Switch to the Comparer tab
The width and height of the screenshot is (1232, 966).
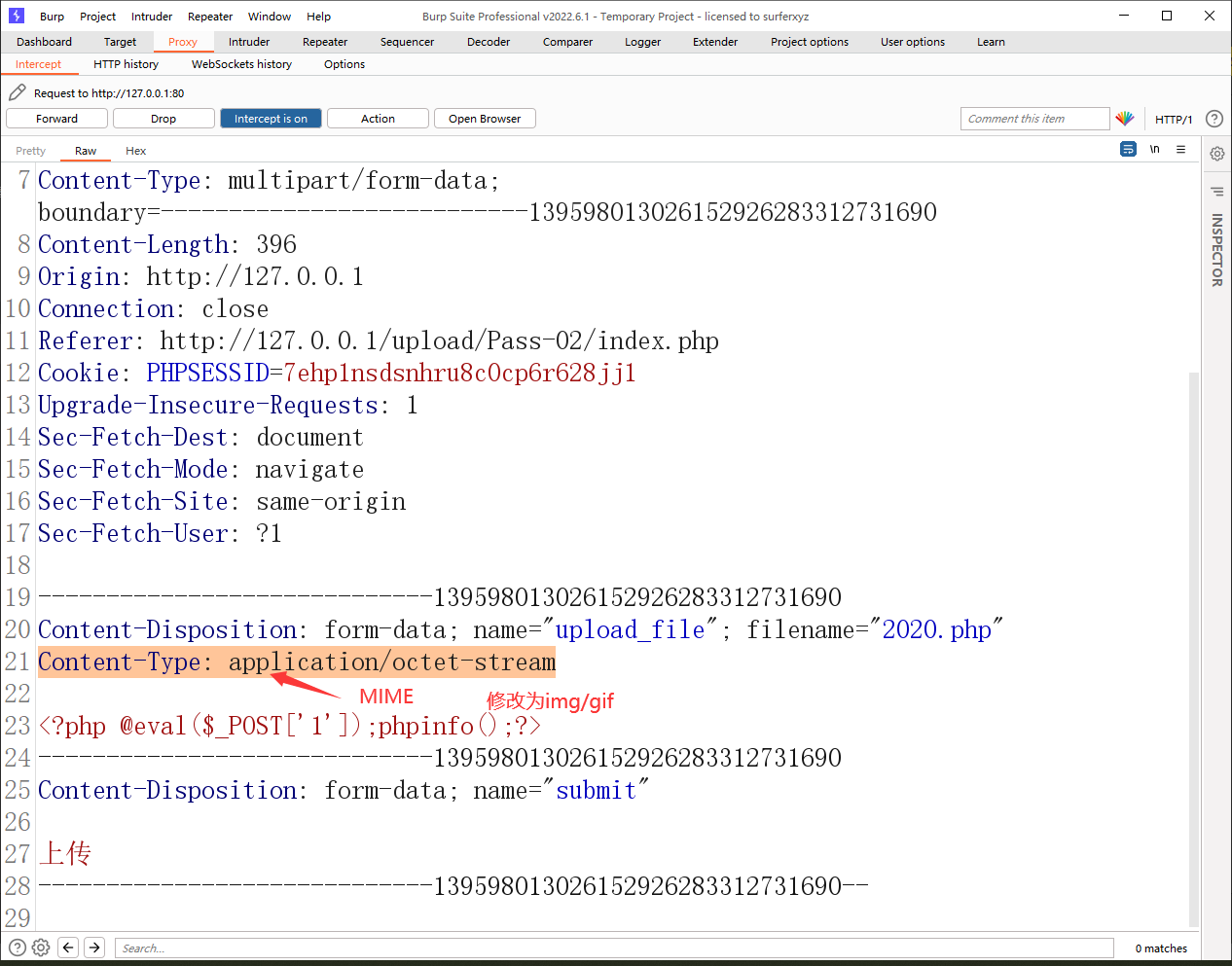pyautogui.click(x=567, y=42)
